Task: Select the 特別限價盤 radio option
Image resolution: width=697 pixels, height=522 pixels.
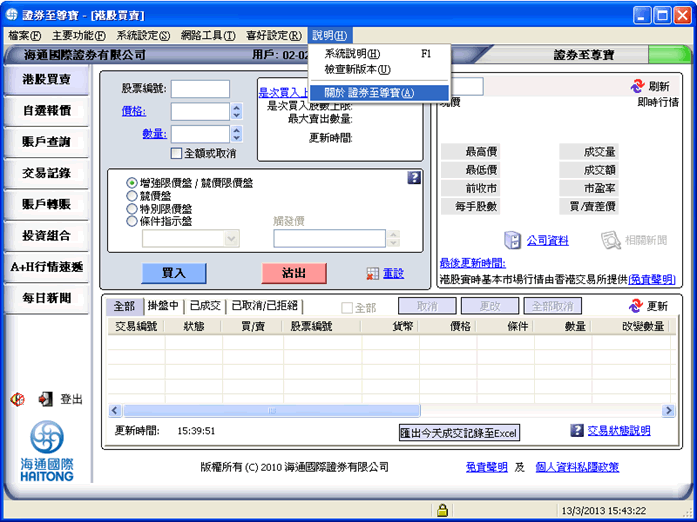Action: tap(132, 209)
